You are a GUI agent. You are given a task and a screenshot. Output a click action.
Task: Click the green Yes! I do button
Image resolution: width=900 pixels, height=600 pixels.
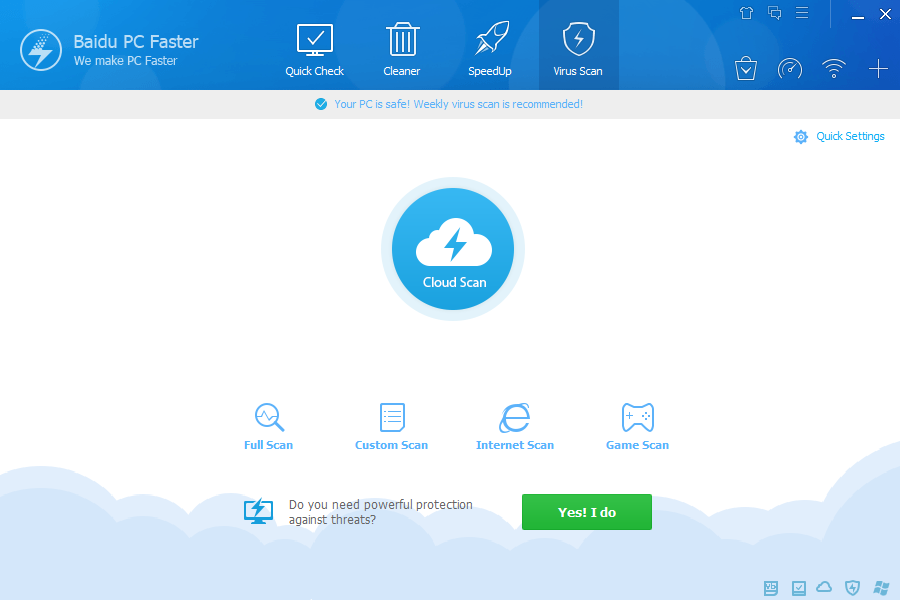[x=587, y=512]
